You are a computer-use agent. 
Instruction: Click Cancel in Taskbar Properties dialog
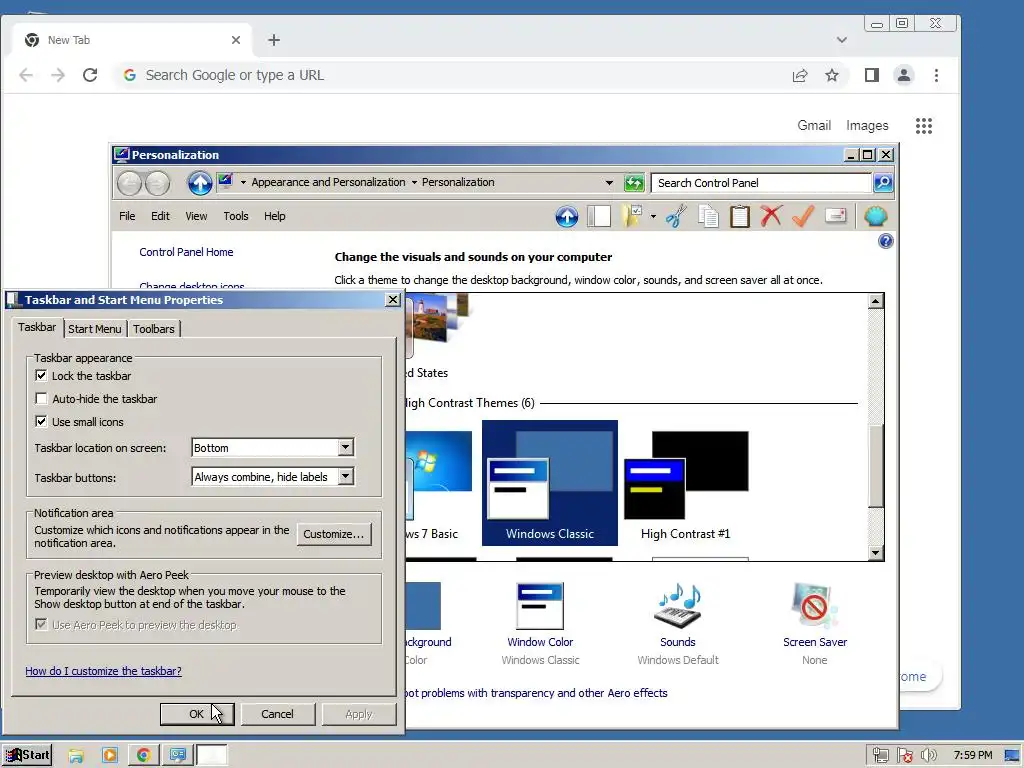click(x=278, y=714)
